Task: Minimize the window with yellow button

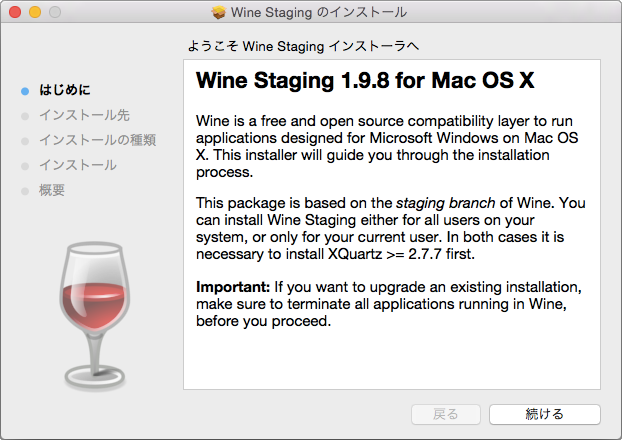Action: (x=35, y=12)
